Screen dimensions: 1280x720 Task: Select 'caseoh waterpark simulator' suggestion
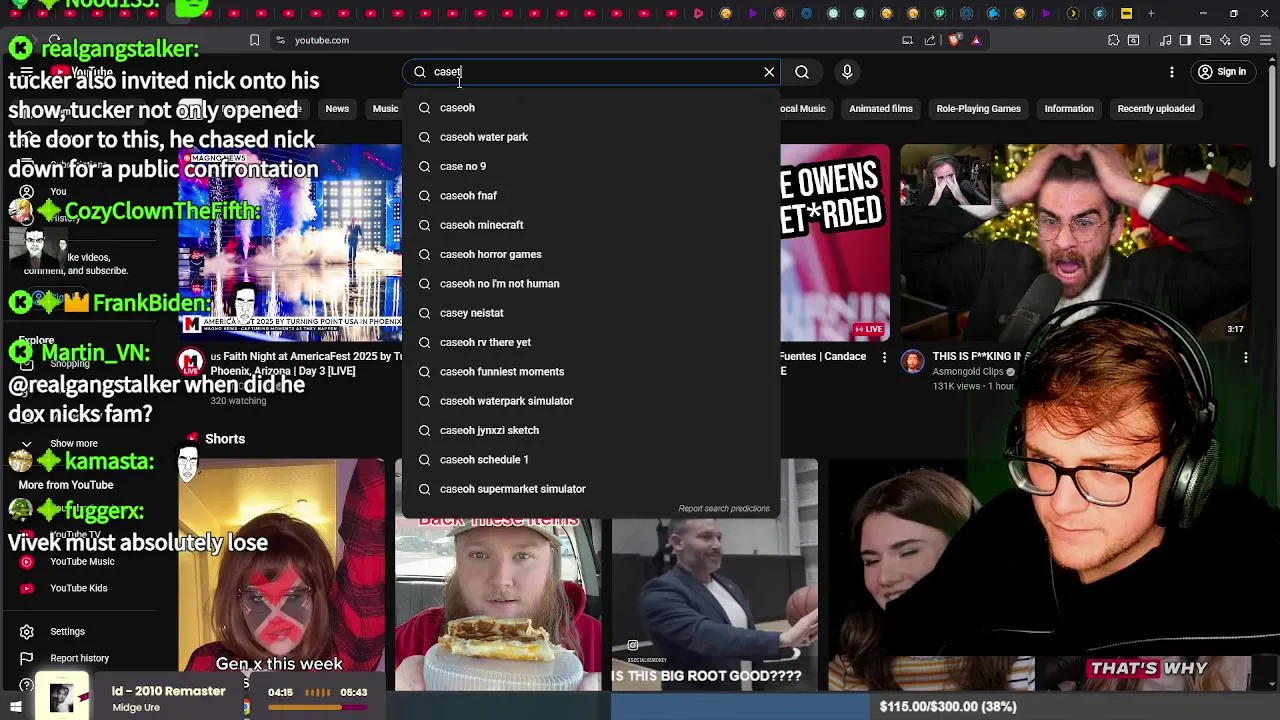(x=591, y=401)
